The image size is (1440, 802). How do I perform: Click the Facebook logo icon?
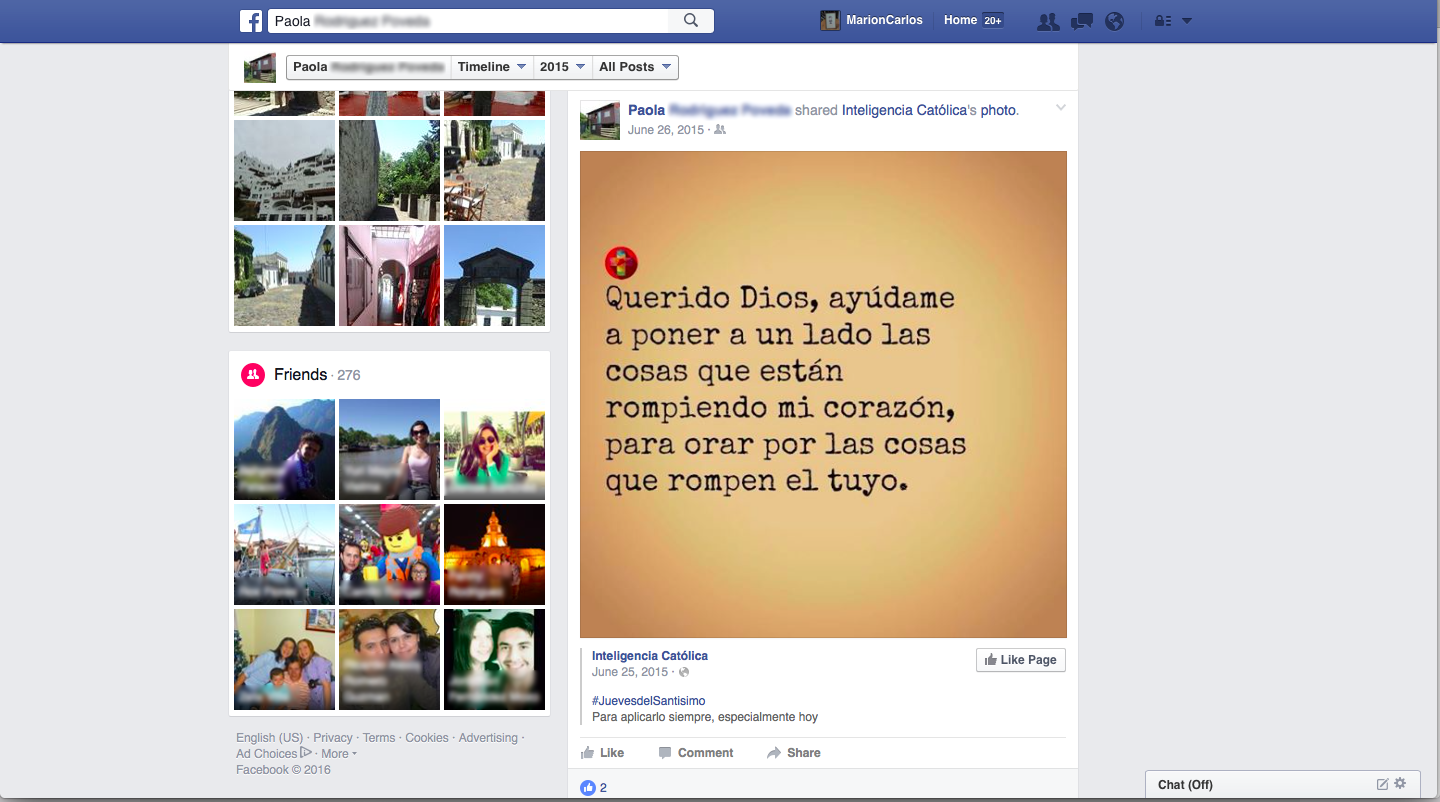(x=250, y=21)
